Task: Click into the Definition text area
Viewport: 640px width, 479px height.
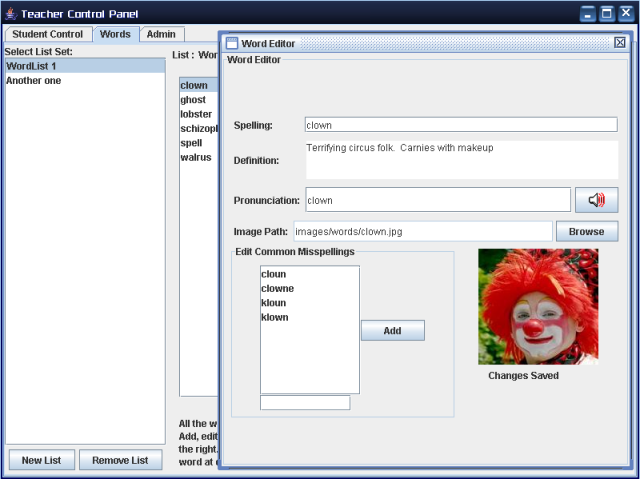Action: (460, 159)
